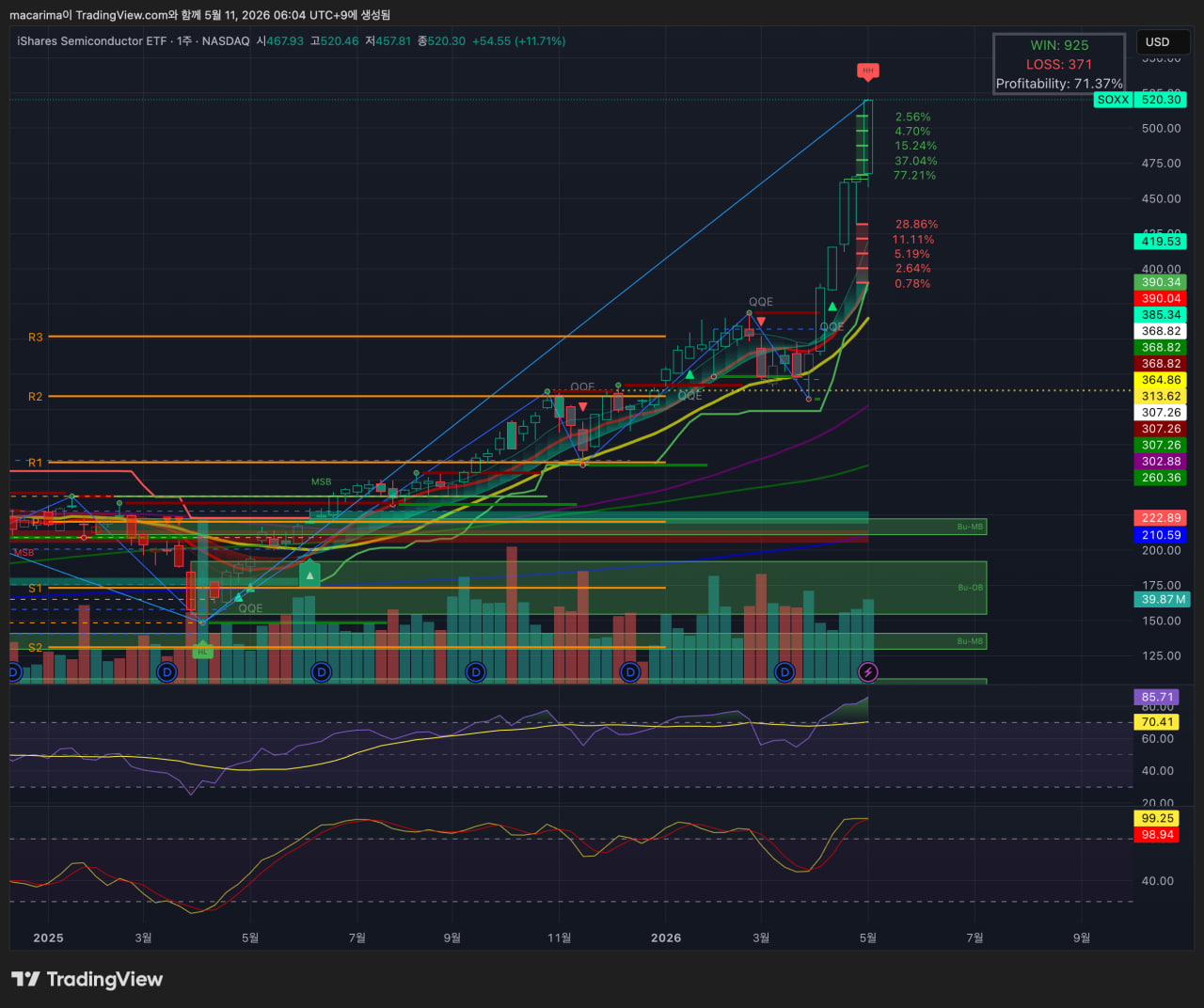This screenshot has height=1008, width=1204.
Task: Click the red 390.04 price axis label
Action: [x=1161, y=299]
